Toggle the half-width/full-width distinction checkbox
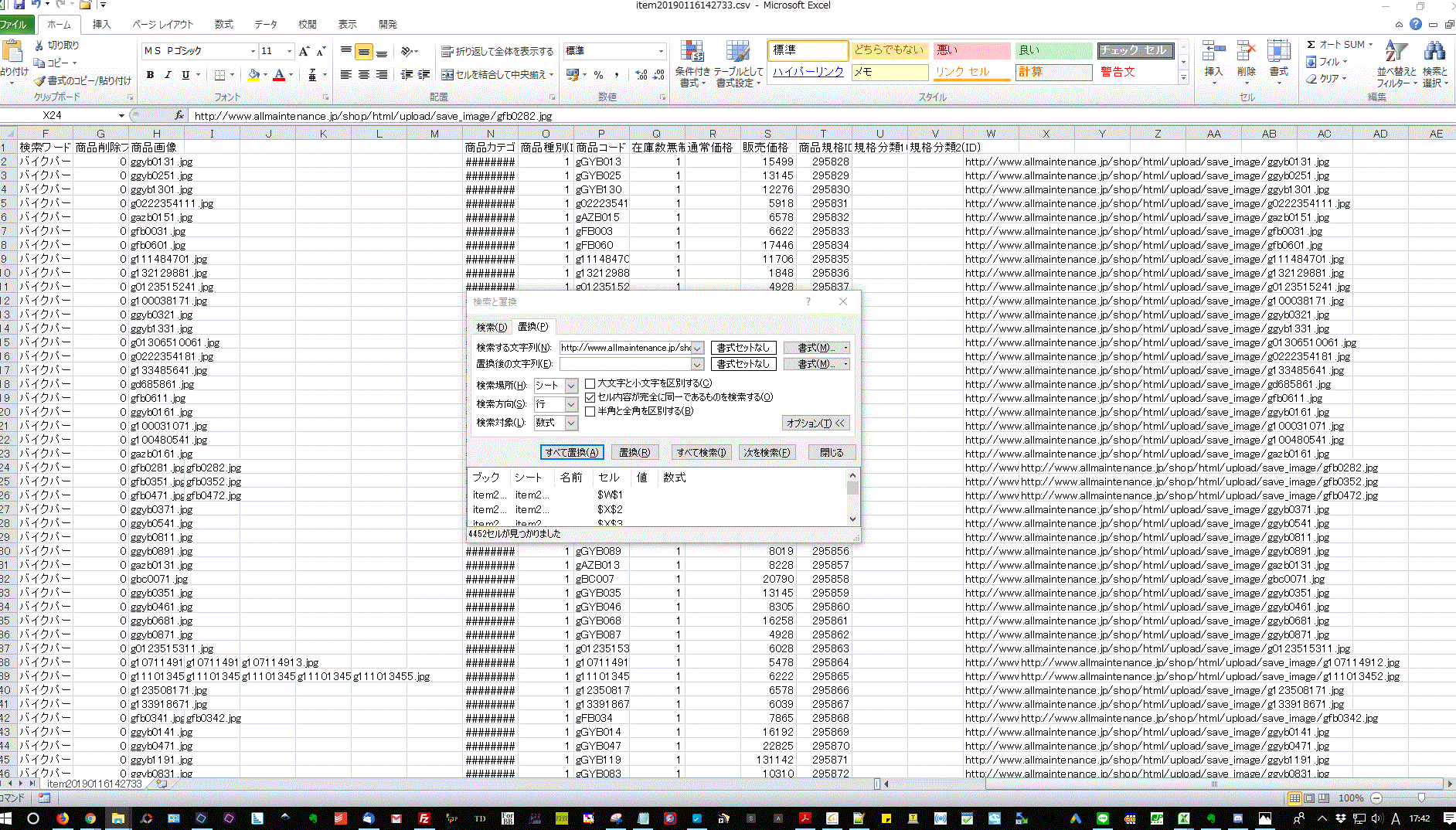 click(x=590, y=411)
